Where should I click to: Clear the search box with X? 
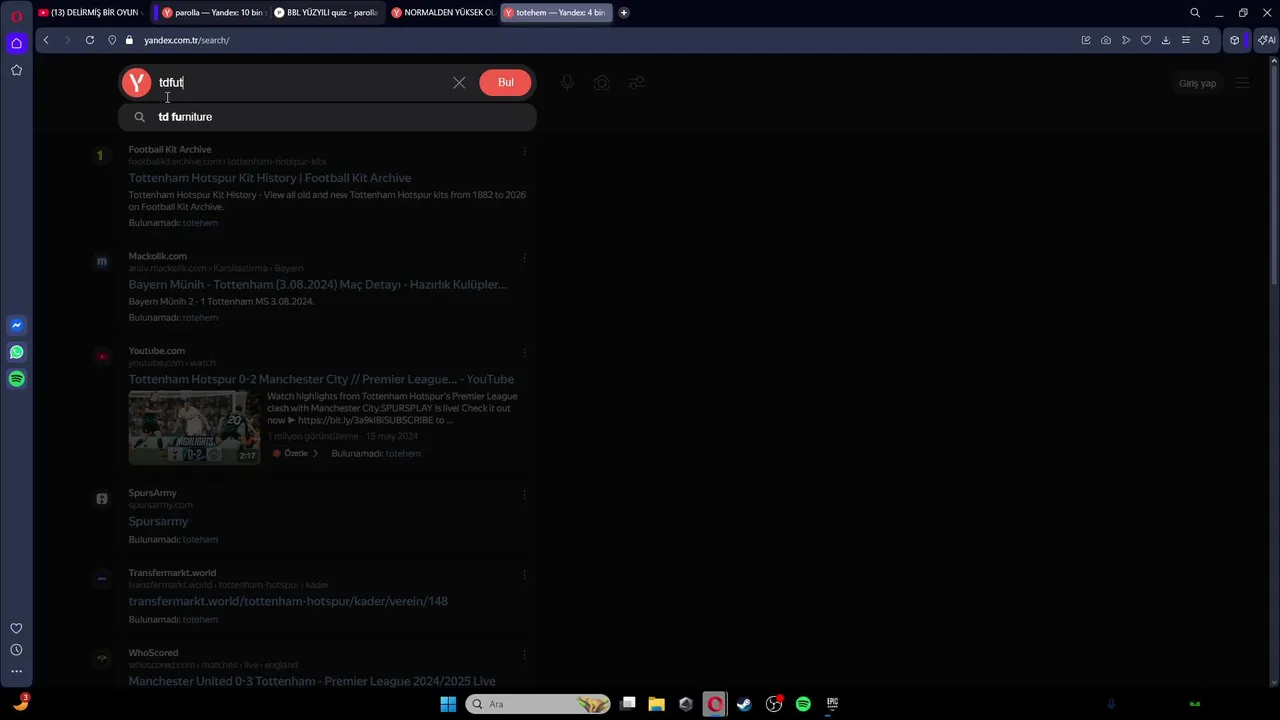459,83
